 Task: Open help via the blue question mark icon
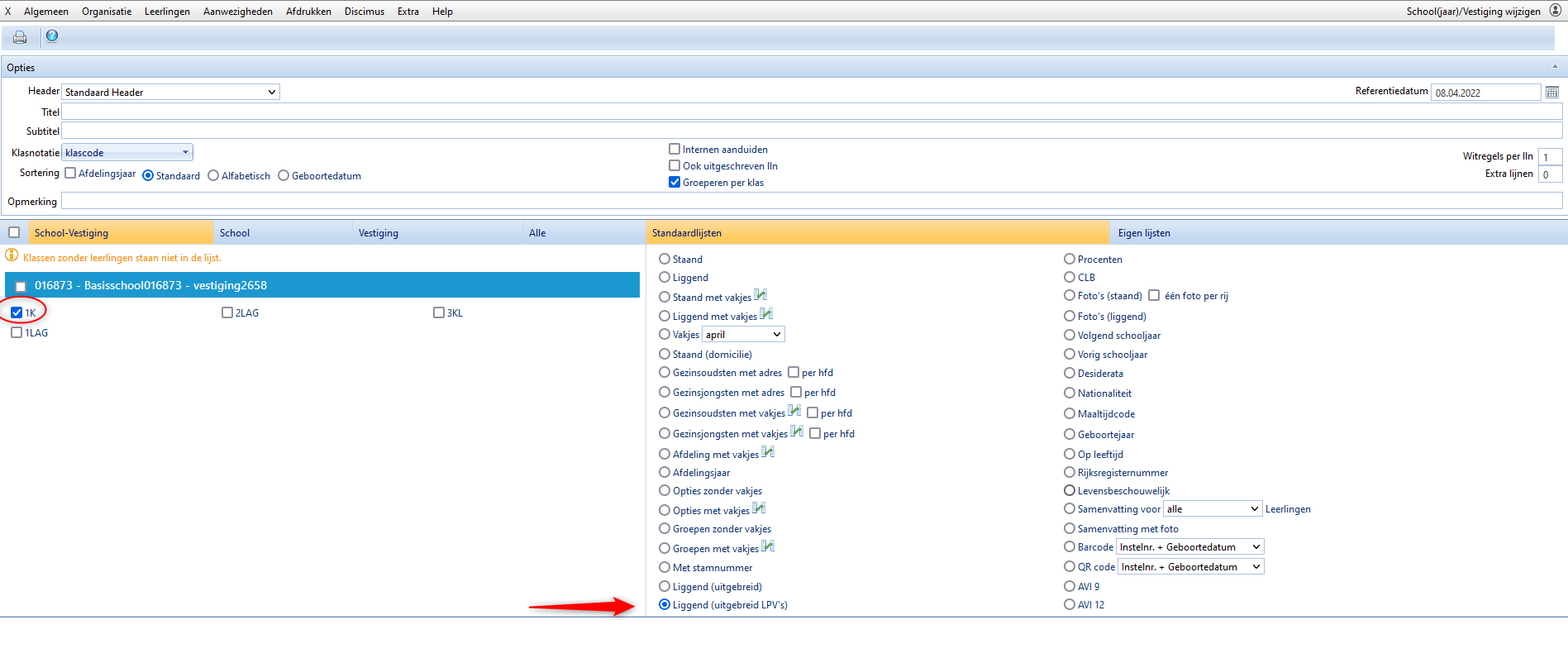pyautogui.click(x=52, y=36)
